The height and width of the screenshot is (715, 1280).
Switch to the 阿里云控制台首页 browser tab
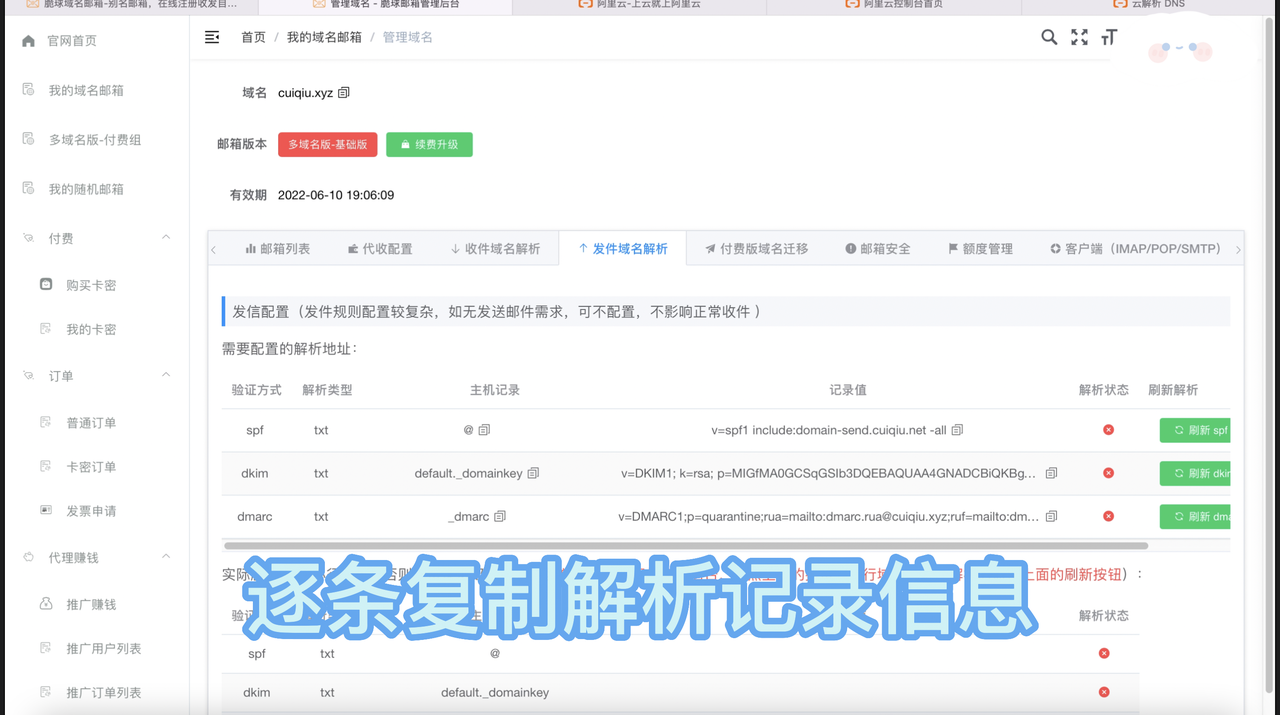893,6
